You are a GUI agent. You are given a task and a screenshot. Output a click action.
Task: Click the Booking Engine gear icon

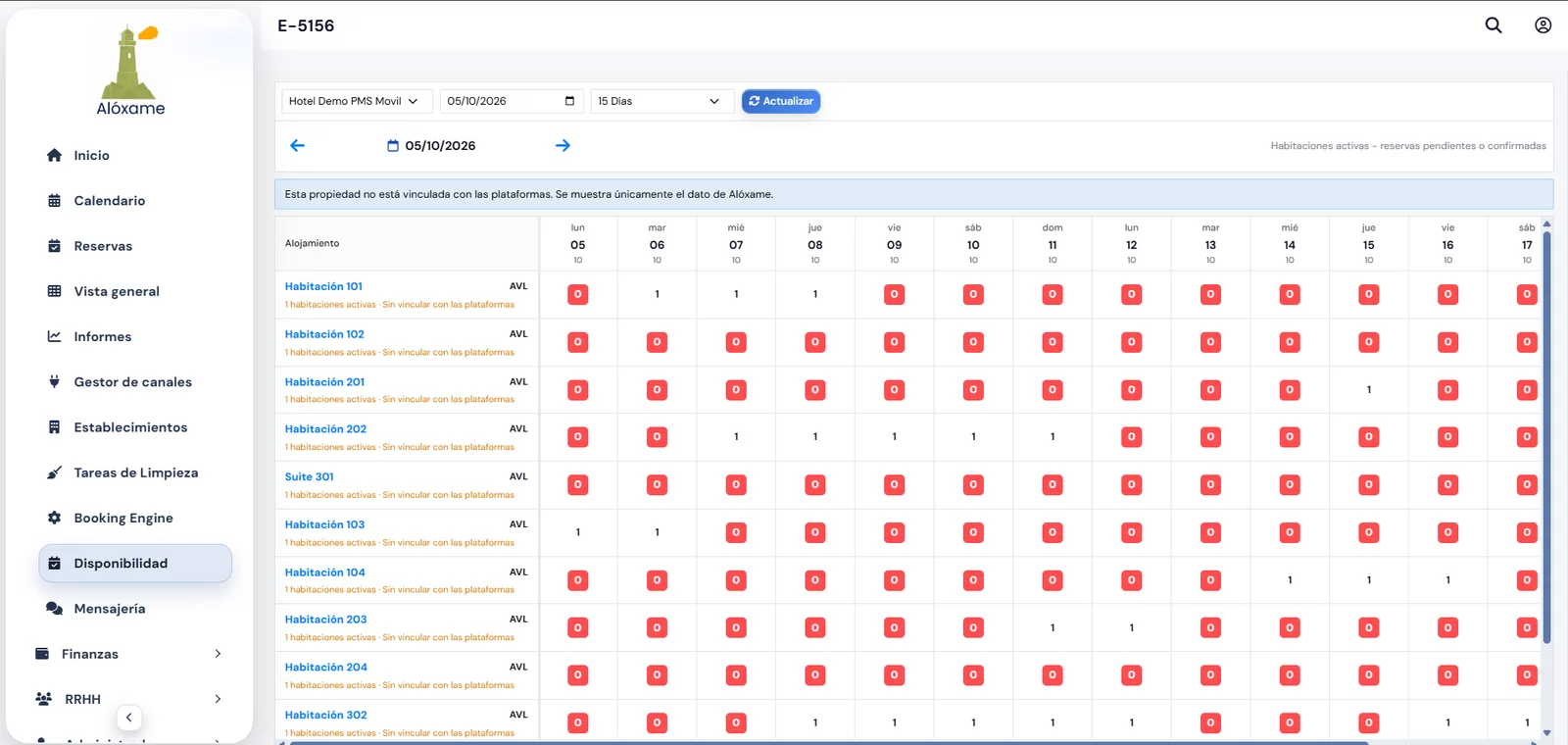click(x=54, y=518)
